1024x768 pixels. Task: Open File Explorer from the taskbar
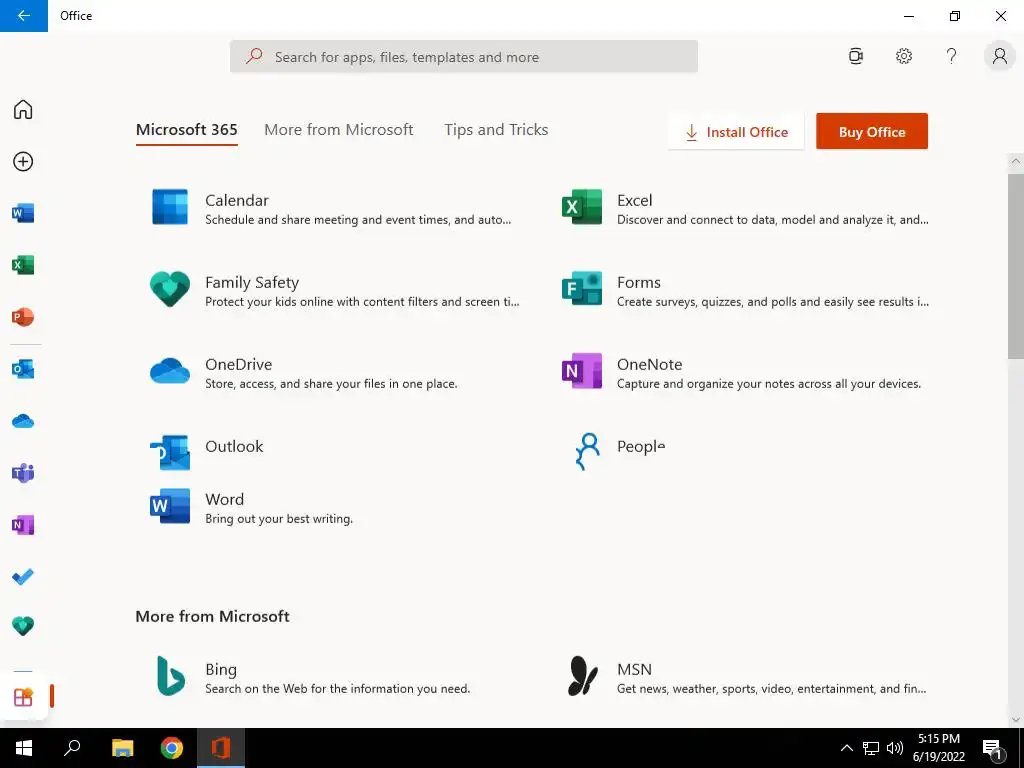(x=122, y=748)
